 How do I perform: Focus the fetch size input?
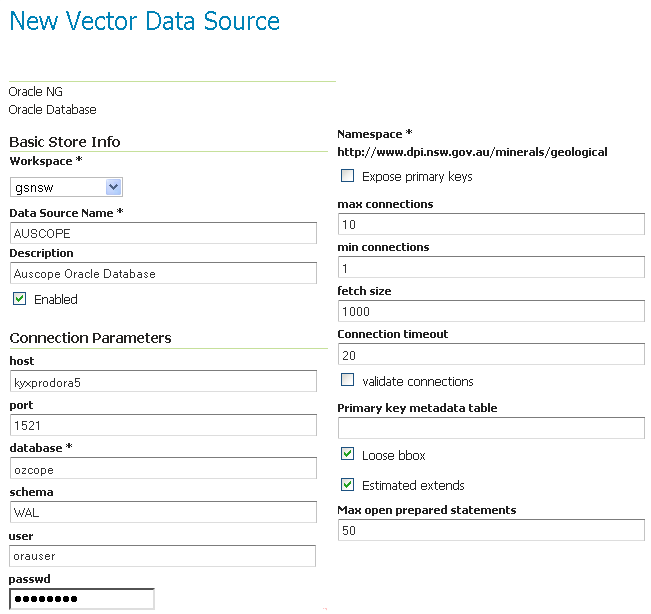491,311
